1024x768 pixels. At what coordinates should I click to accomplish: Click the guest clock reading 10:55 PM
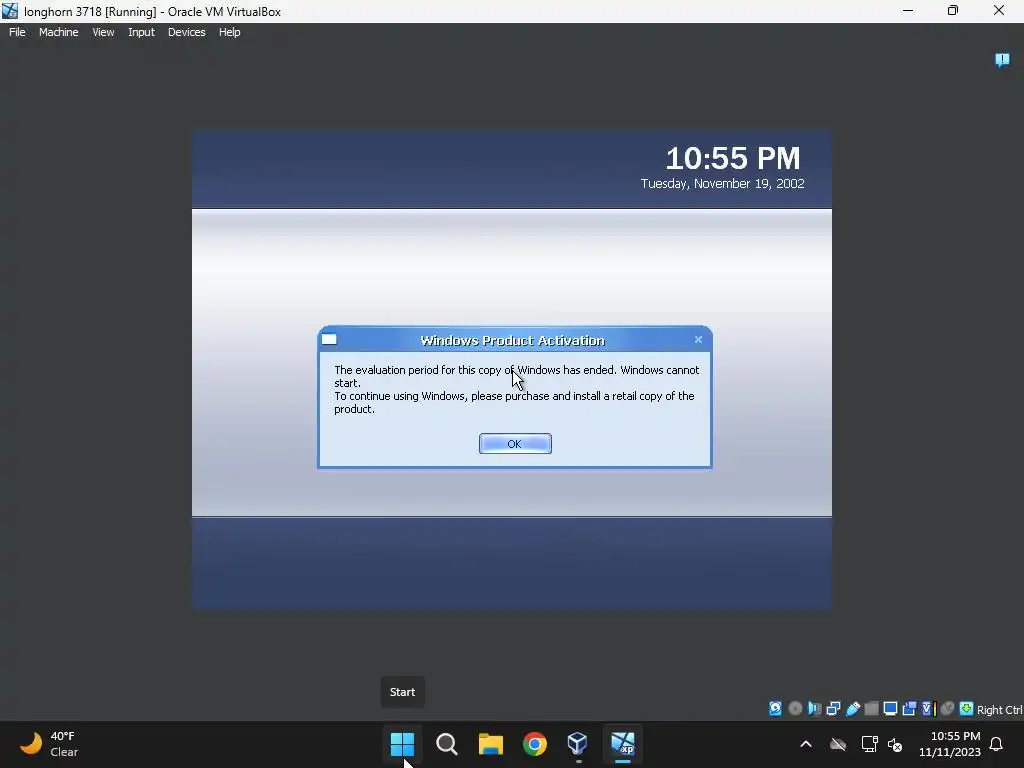click(x=733, y=158)
